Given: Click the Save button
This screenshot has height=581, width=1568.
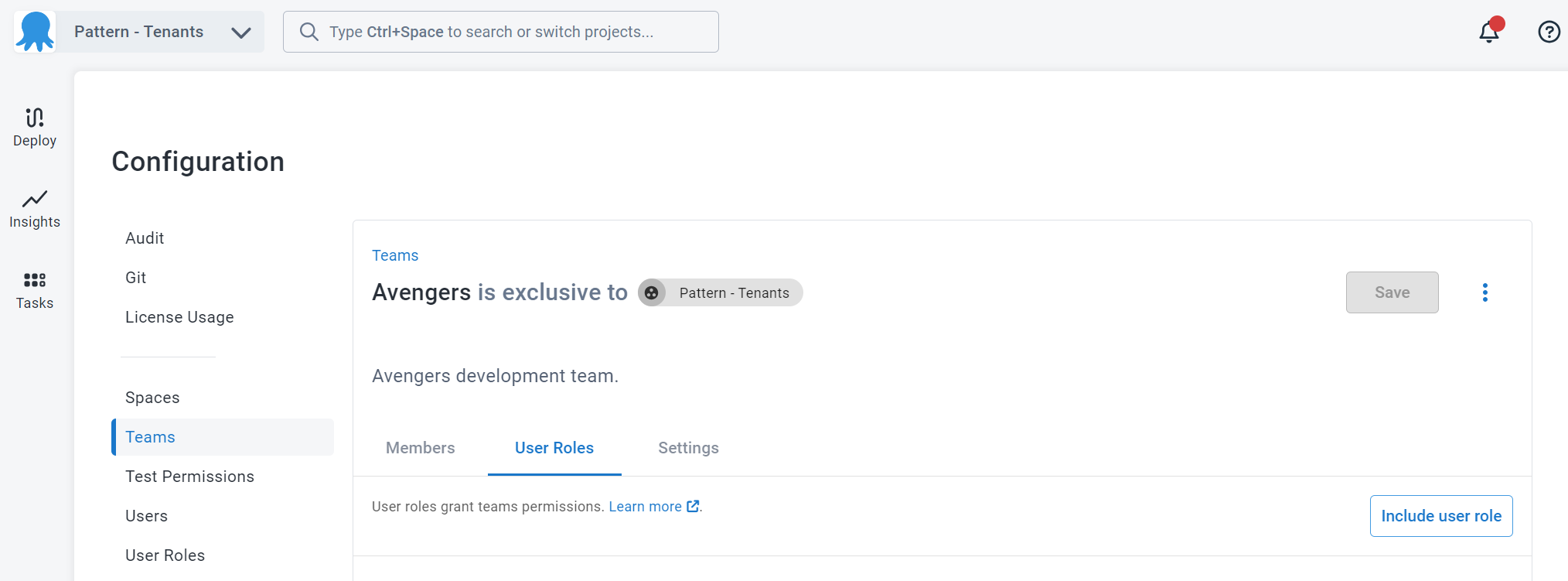Looking at the screenshot, I should [x=1392, y=292].
